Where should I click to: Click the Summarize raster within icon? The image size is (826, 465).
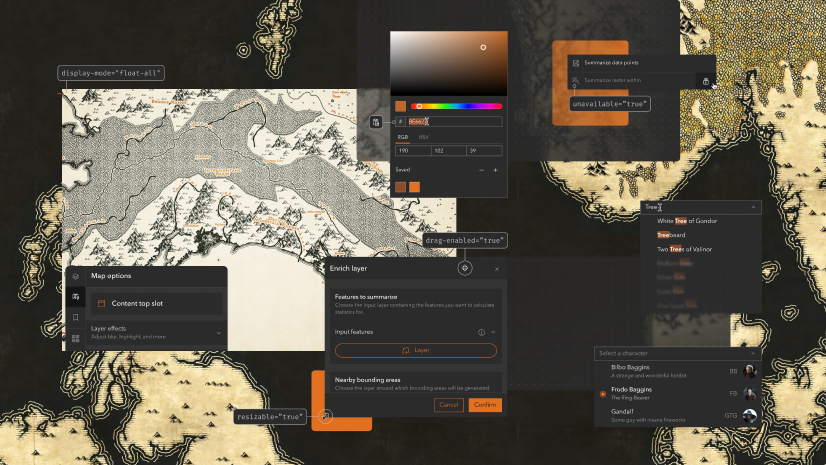pos(576,81)
